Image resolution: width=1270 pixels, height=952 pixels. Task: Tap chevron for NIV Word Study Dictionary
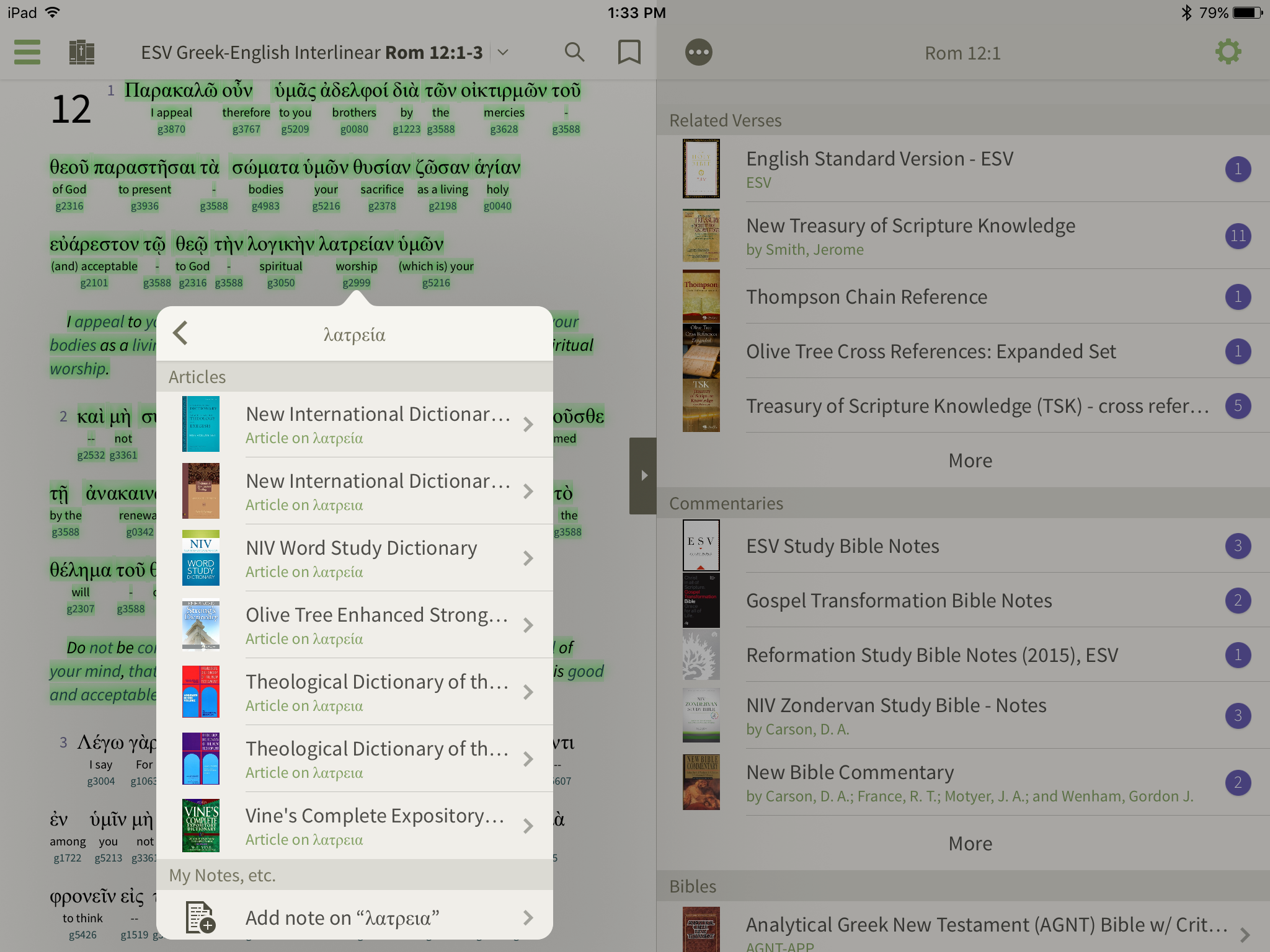pos(528,558)
